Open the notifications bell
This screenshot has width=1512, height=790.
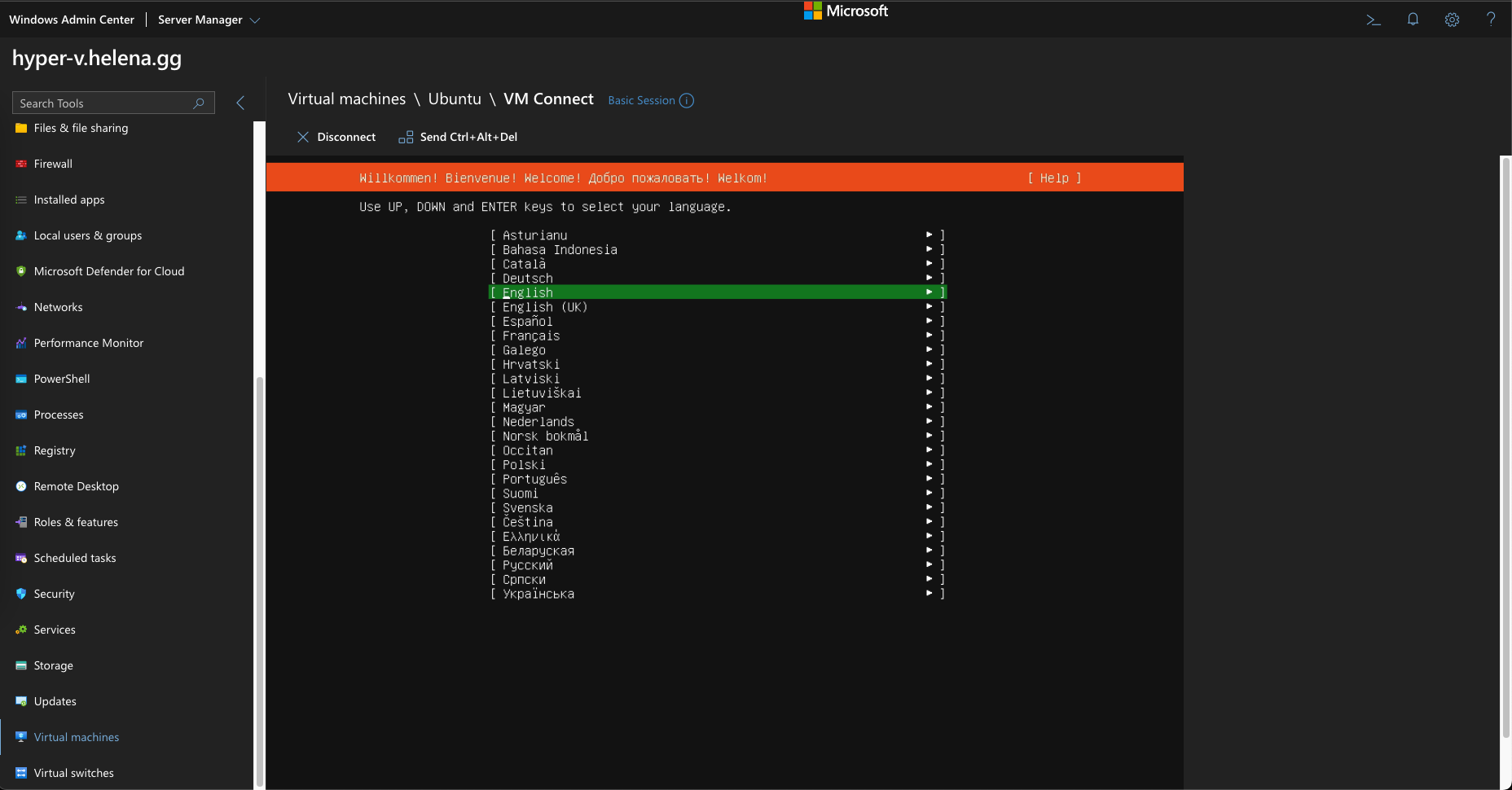(x=1413, y=20)
